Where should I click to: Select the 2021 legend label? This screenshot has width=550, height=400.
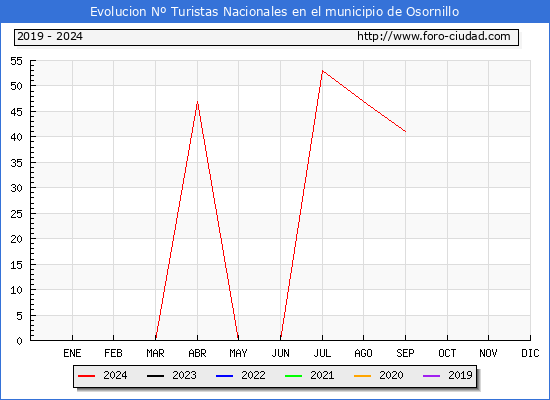click(322, 375)
